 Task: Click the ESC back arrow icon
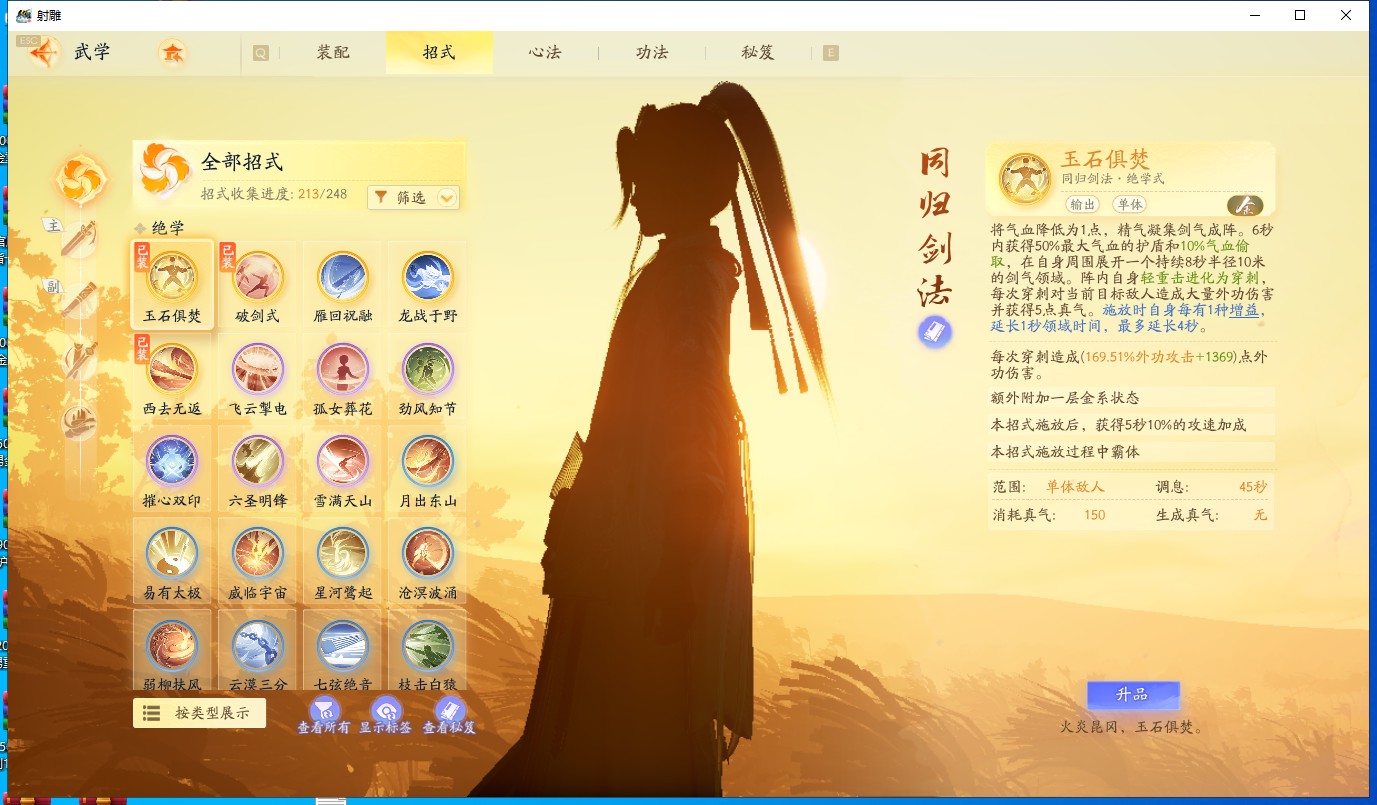tap(43, 52)
